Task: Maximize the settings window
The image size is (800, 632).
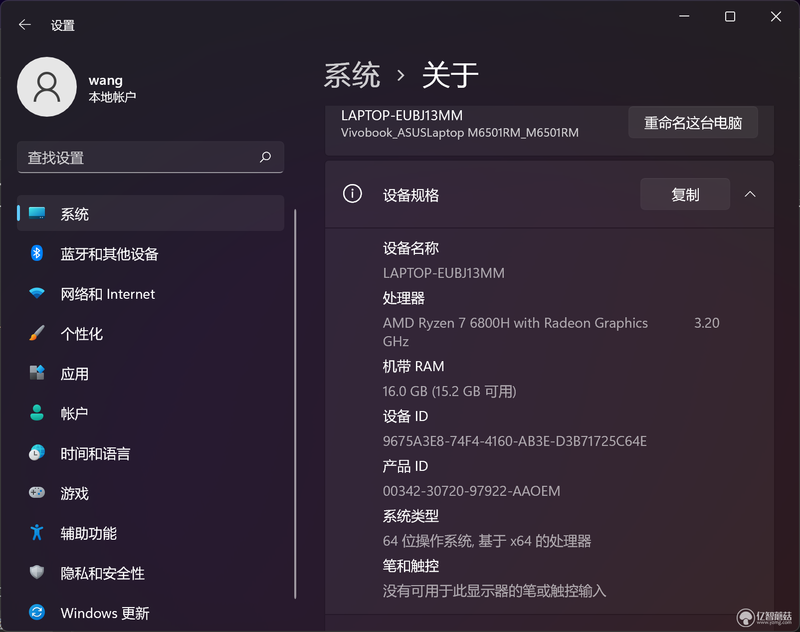Action: [730, 16]
